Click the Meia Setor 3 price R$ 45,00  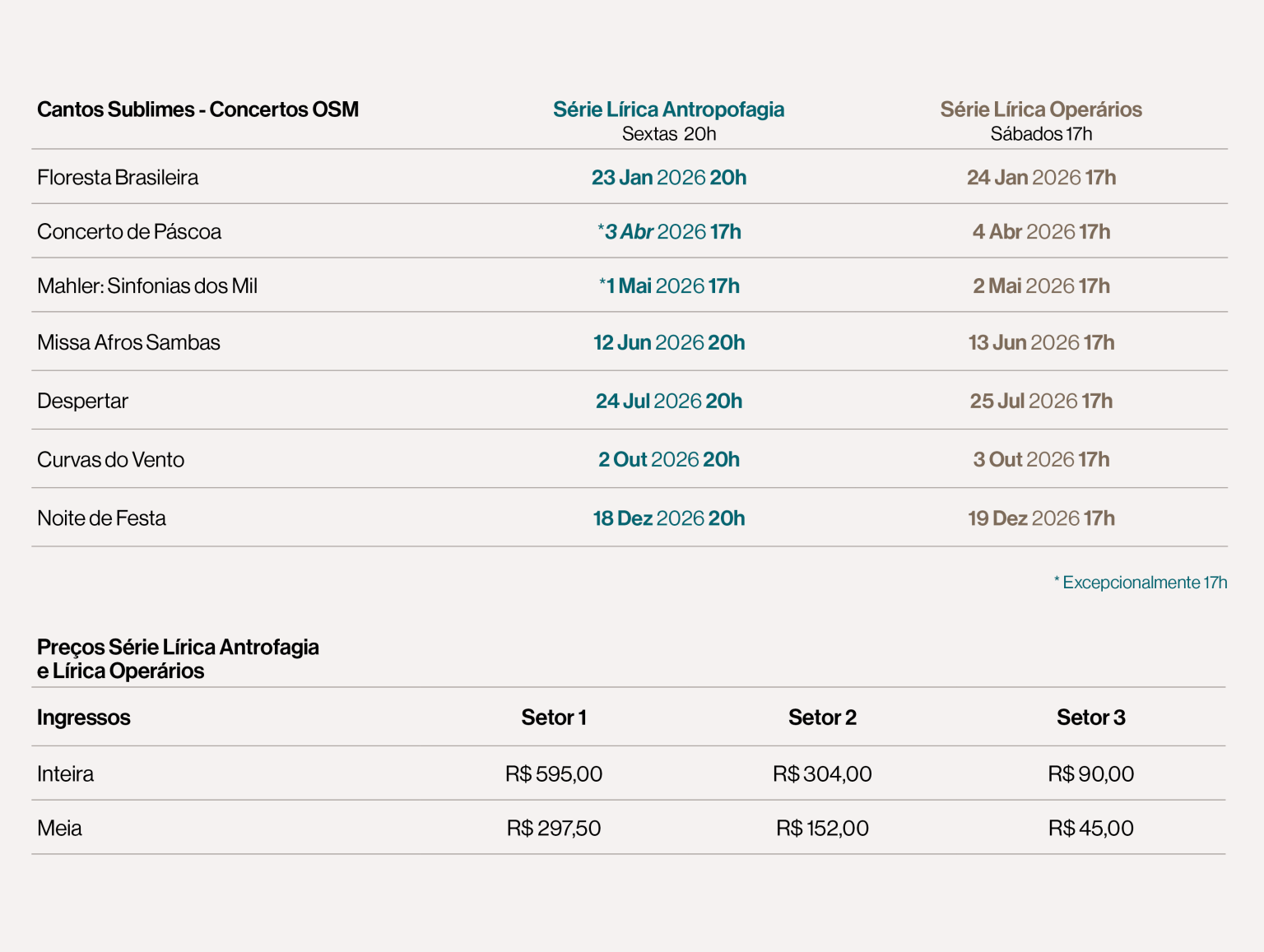[x=1090, y=829]
